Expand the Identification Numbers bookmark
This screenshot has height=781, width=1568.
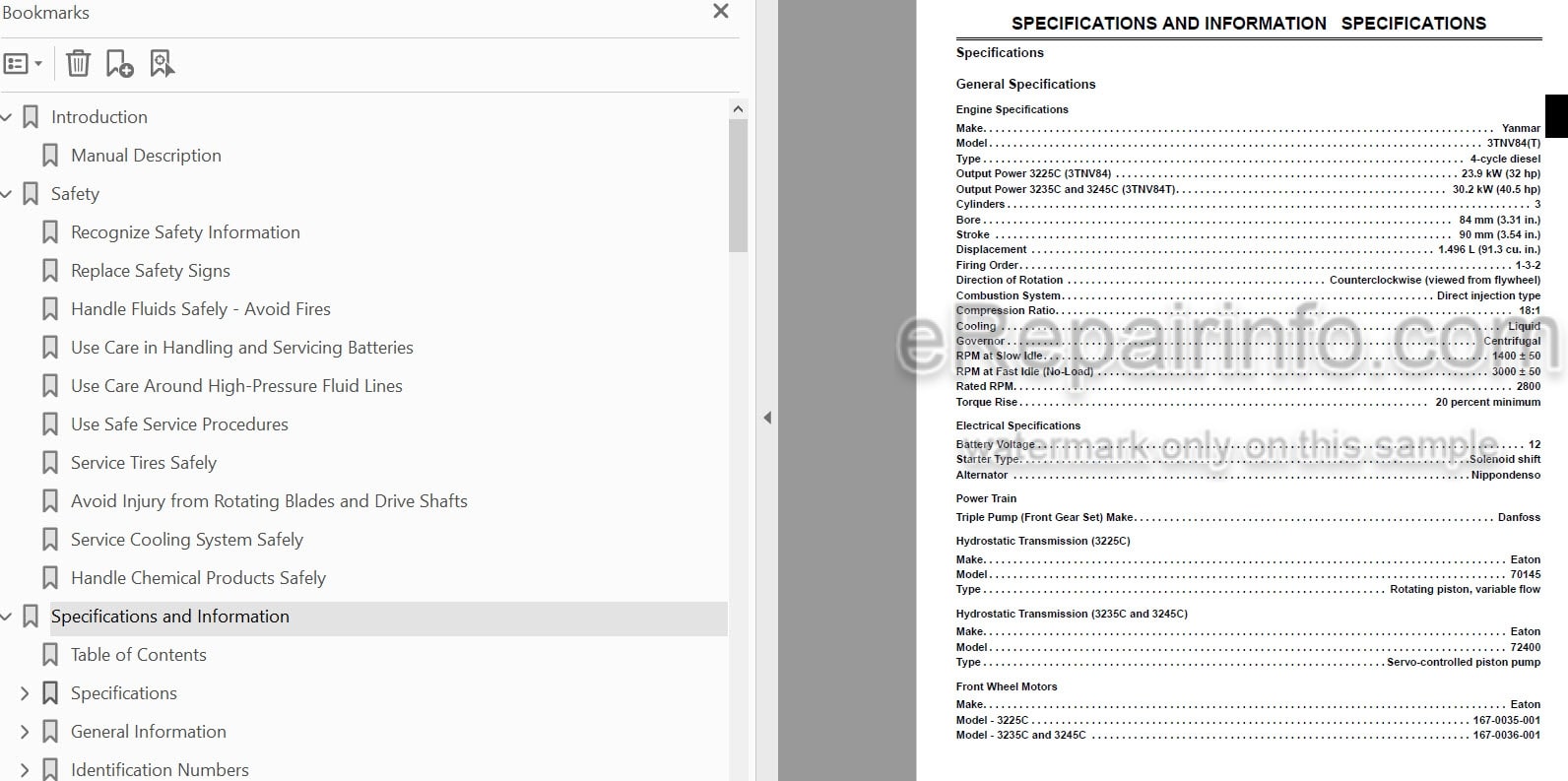point(26,770)
